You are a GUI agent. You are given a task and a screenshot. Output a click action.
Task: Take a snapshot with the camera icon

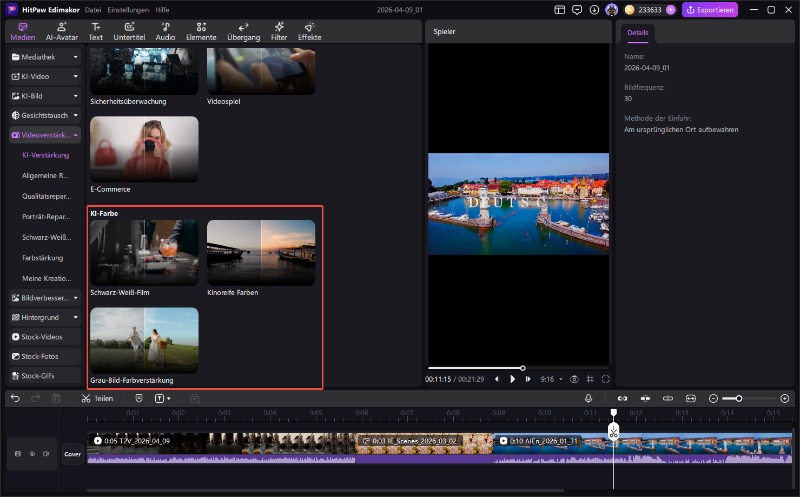[574, 379]
